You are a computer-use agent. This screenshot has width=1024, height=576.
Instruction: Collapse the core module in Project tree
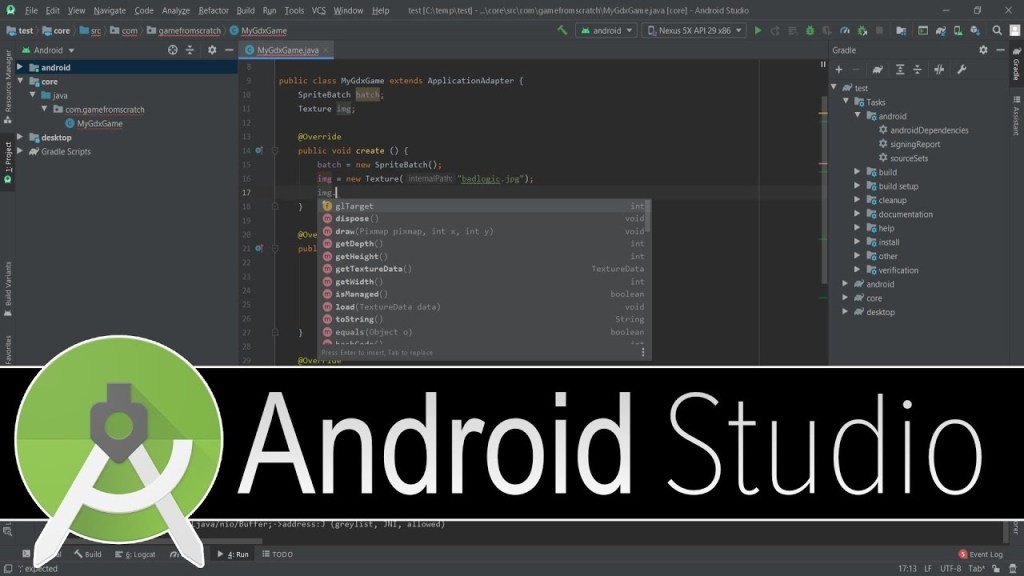(20, 81)
